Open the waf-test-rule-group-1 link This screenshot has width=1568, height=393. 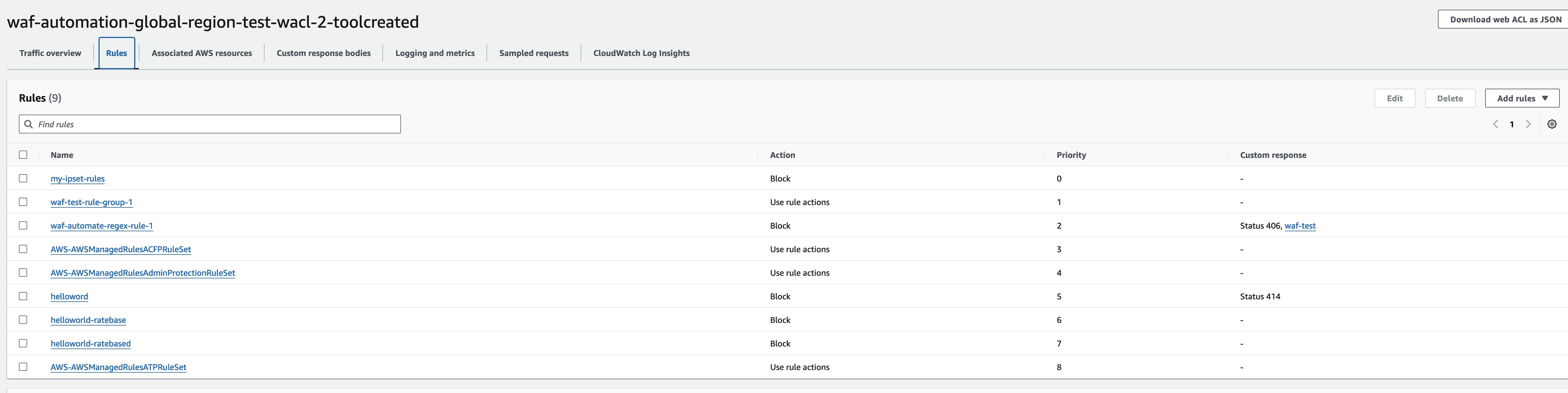91,202
